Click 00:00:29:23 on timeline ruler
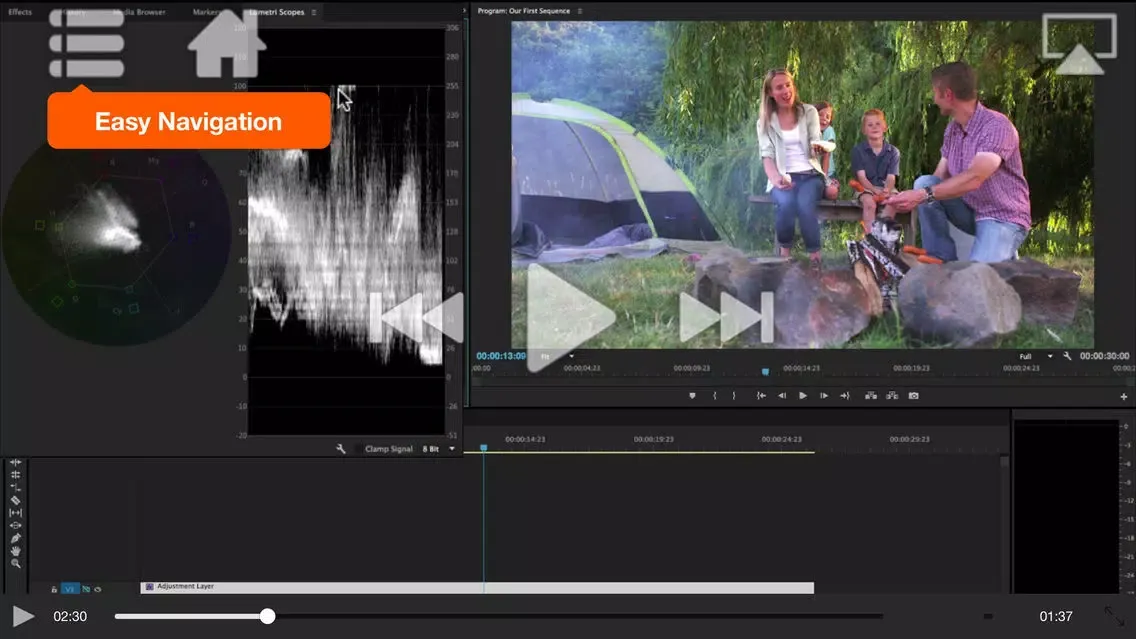The width and height of the screenshot is (1136, 639). (909, 439)
